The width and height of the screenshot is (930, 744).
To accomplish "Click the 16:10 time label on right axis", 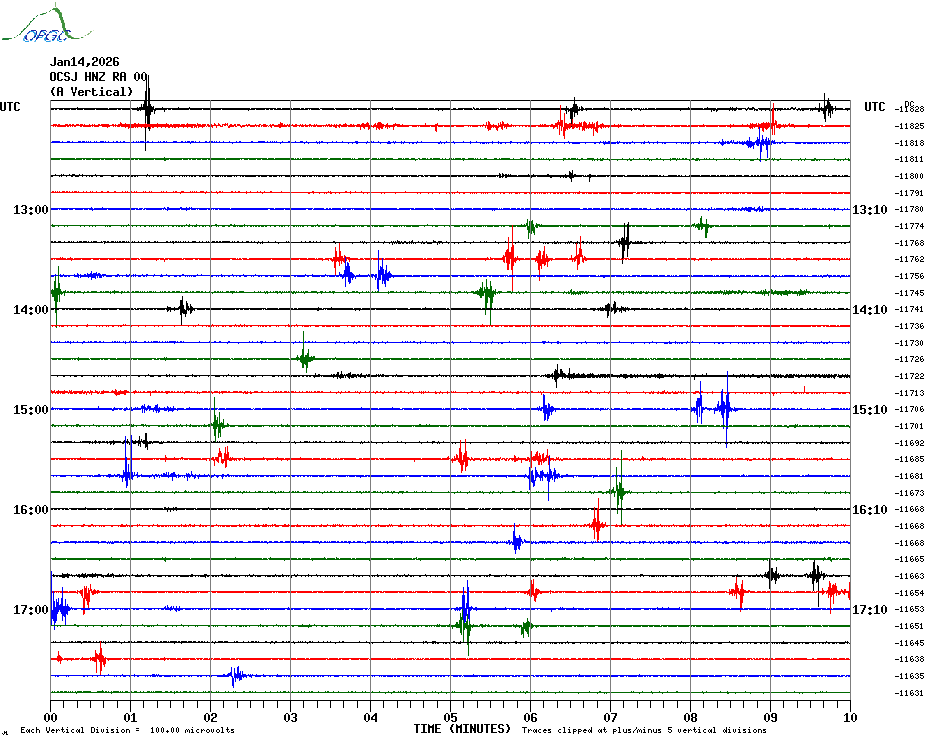I will point(869,510).
